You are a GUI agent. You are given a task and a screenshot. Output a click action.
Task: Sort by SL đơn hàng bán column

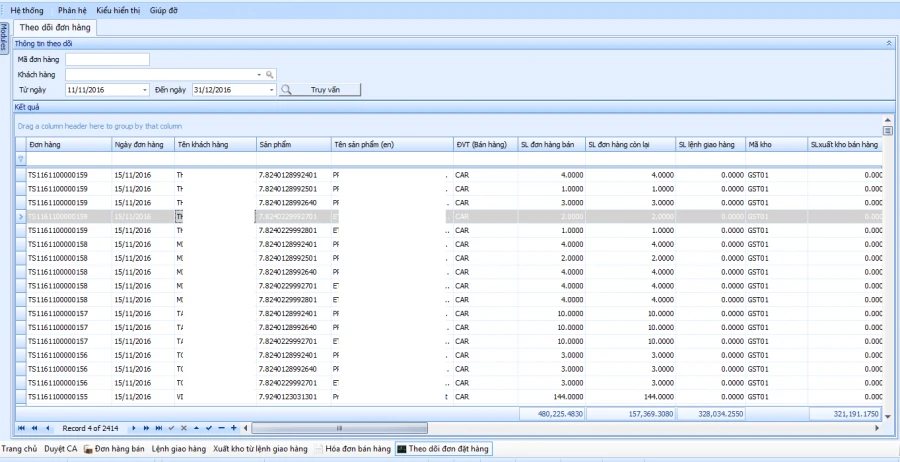point(552,145)
